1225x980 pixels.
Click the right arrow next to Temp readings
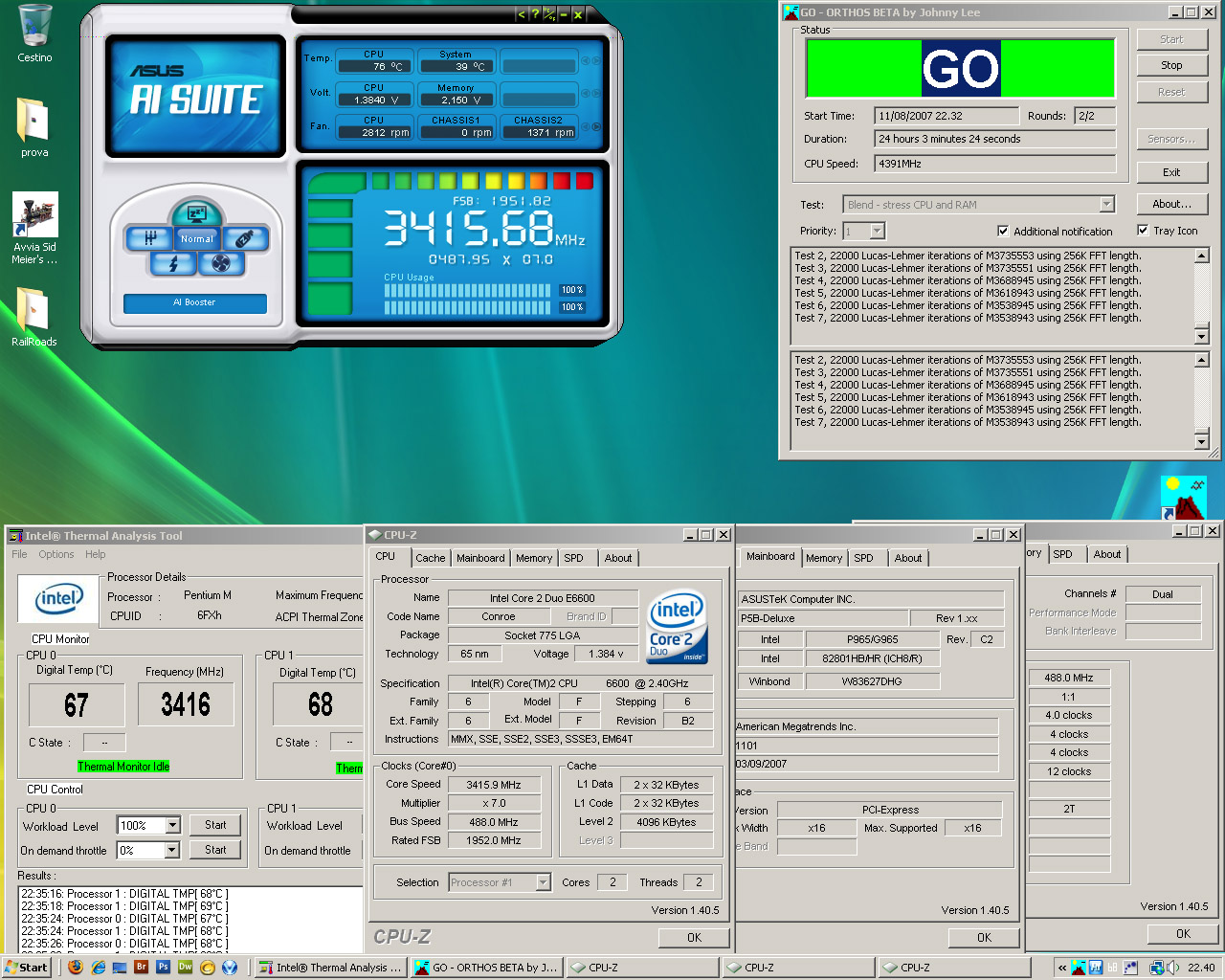pyautogui.click(x=596, y=60)
